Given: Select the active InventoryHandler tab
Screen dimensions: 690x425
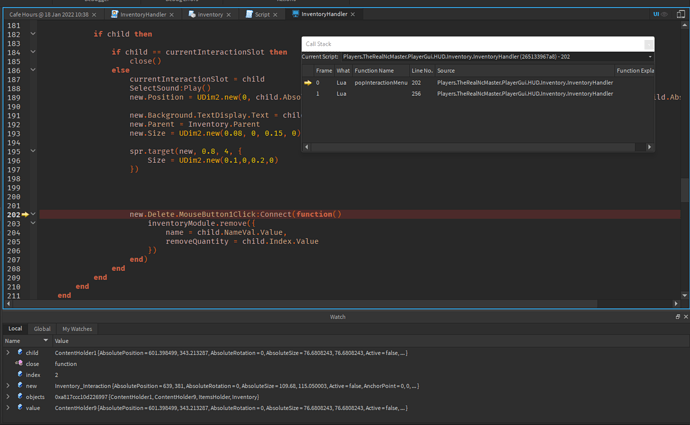Looking at the screenshot, I should [x=324, y=14].
